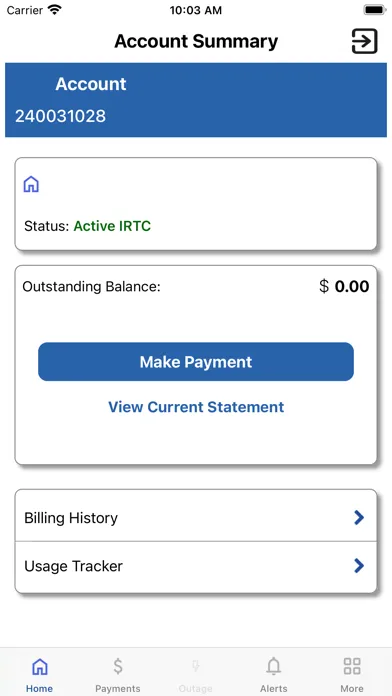392x696 pixels.
Task: Select the More tab label
Action: pos(352,688)
